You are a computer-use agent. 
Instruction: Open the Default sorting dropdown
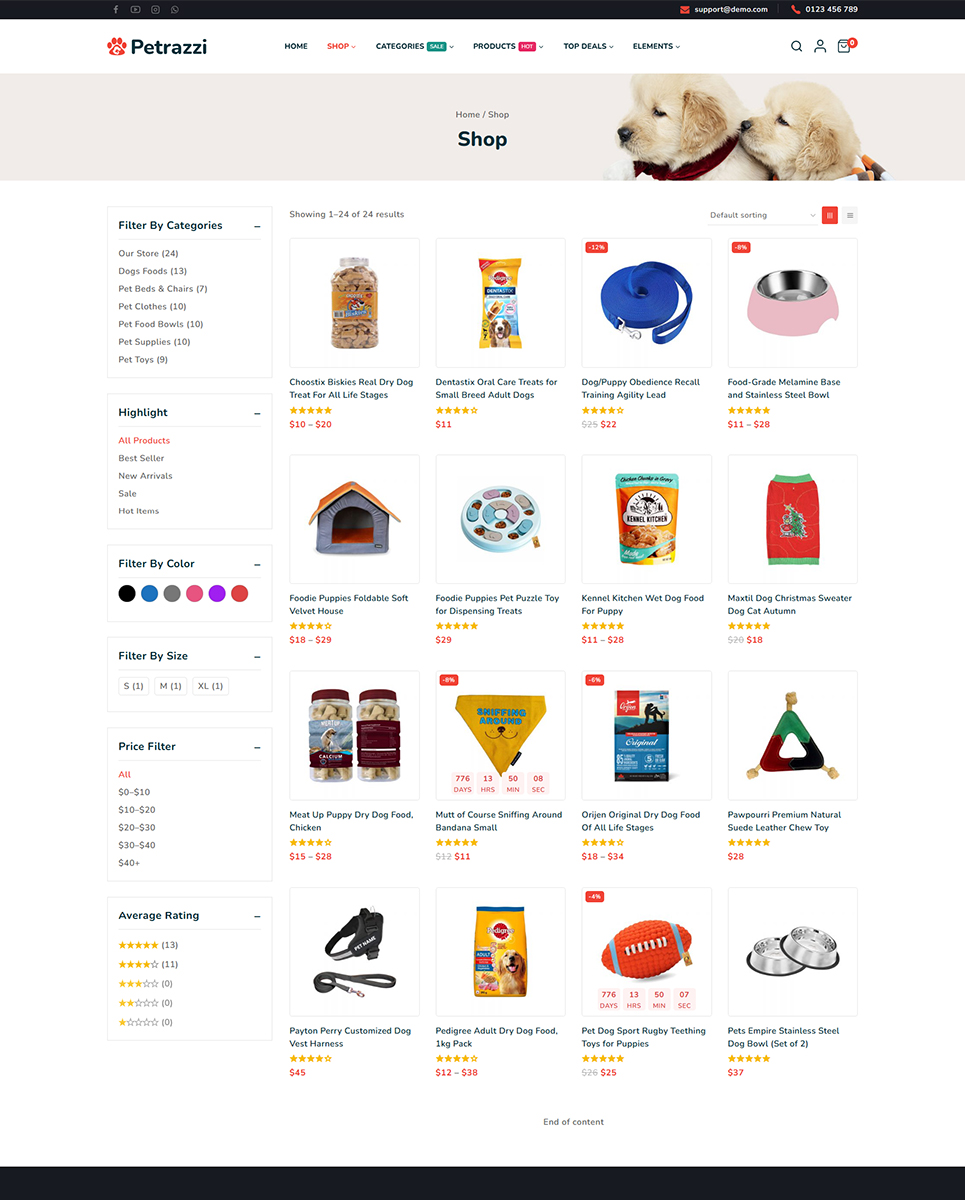[762, 215]
